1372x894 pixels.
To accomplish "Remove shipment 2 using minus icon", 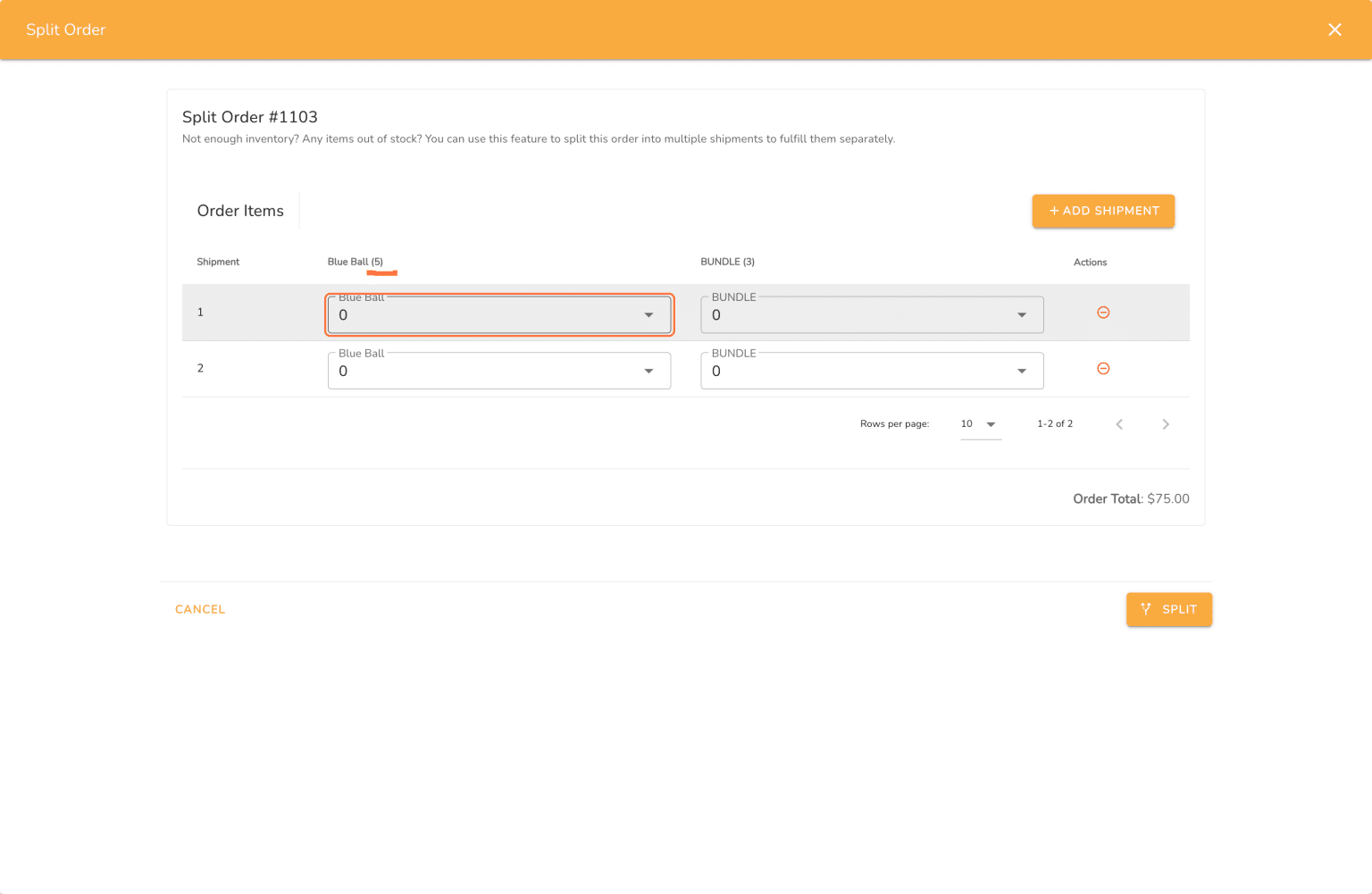I will [x=1103, y=369].
